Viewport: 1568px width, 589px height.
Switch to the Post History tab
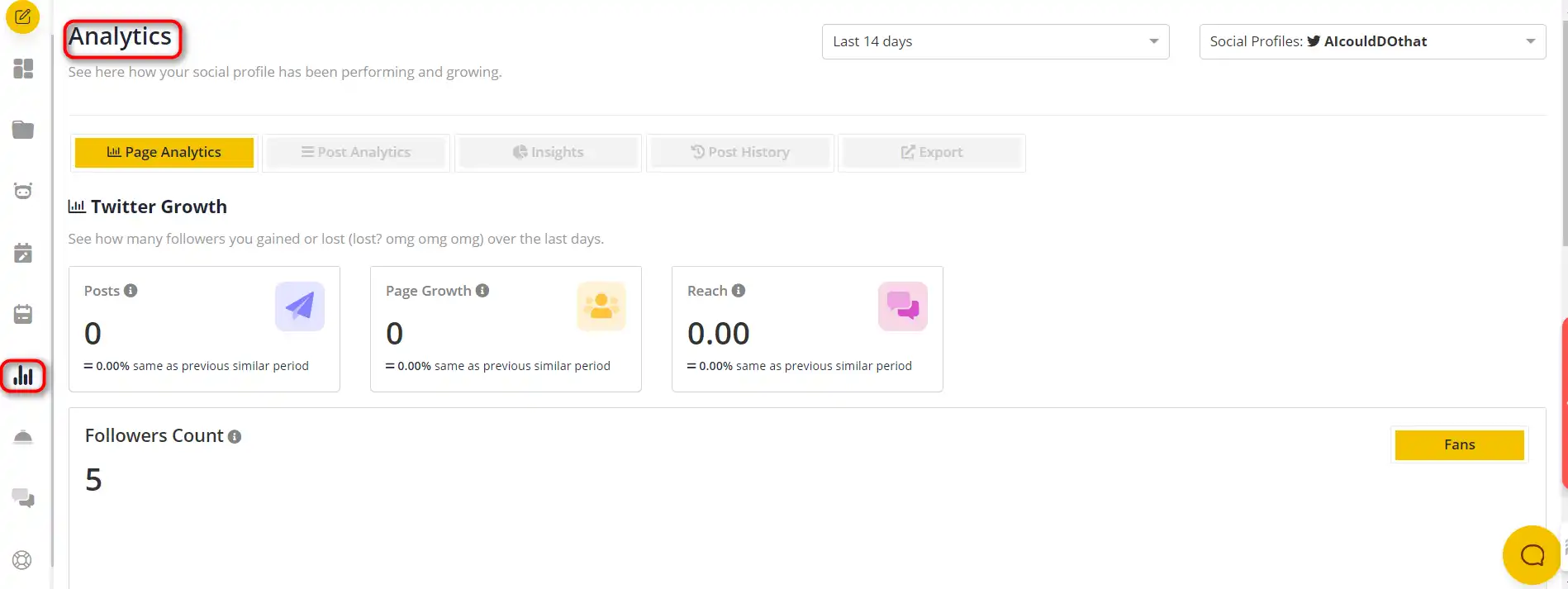(x=740, y=153)
